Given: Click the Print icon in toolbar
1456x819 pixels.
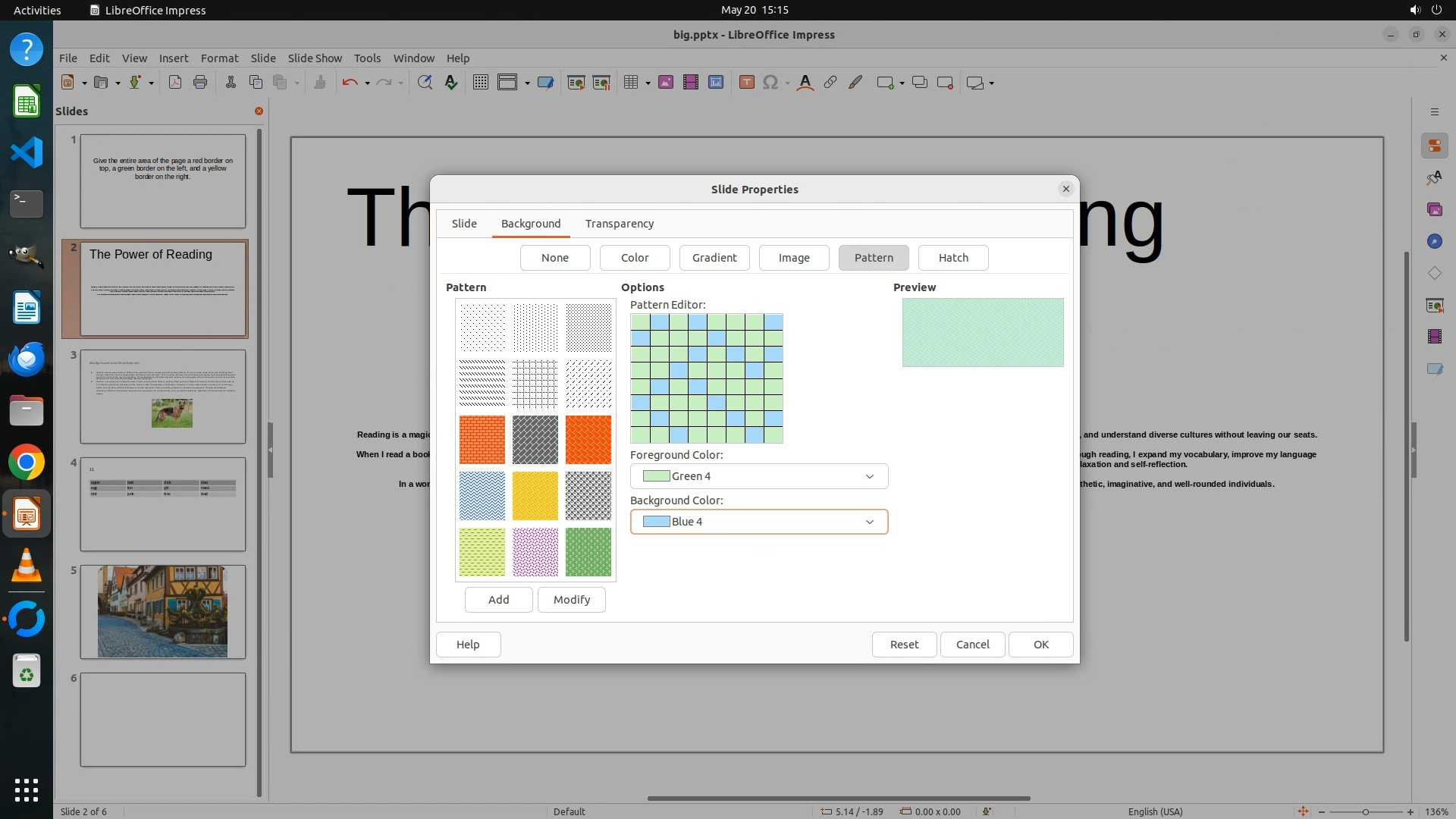Looking at the screenshot, I should coord(200,83).
